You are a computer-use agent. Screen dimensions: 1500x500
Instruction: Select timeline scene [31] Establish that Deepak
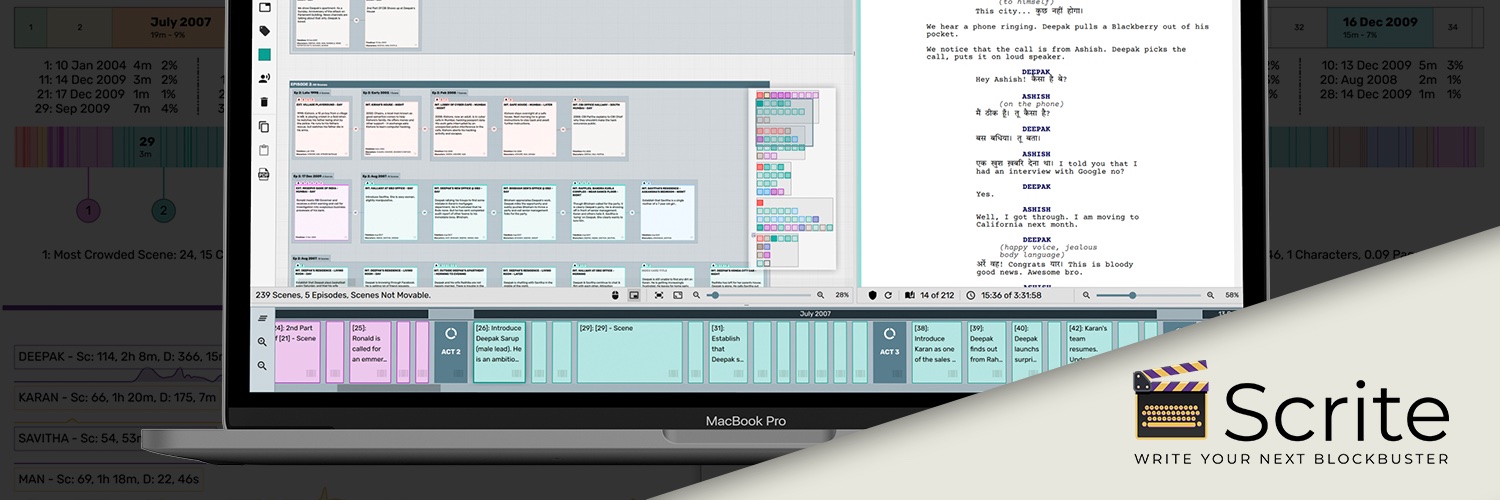click(728, 352)
